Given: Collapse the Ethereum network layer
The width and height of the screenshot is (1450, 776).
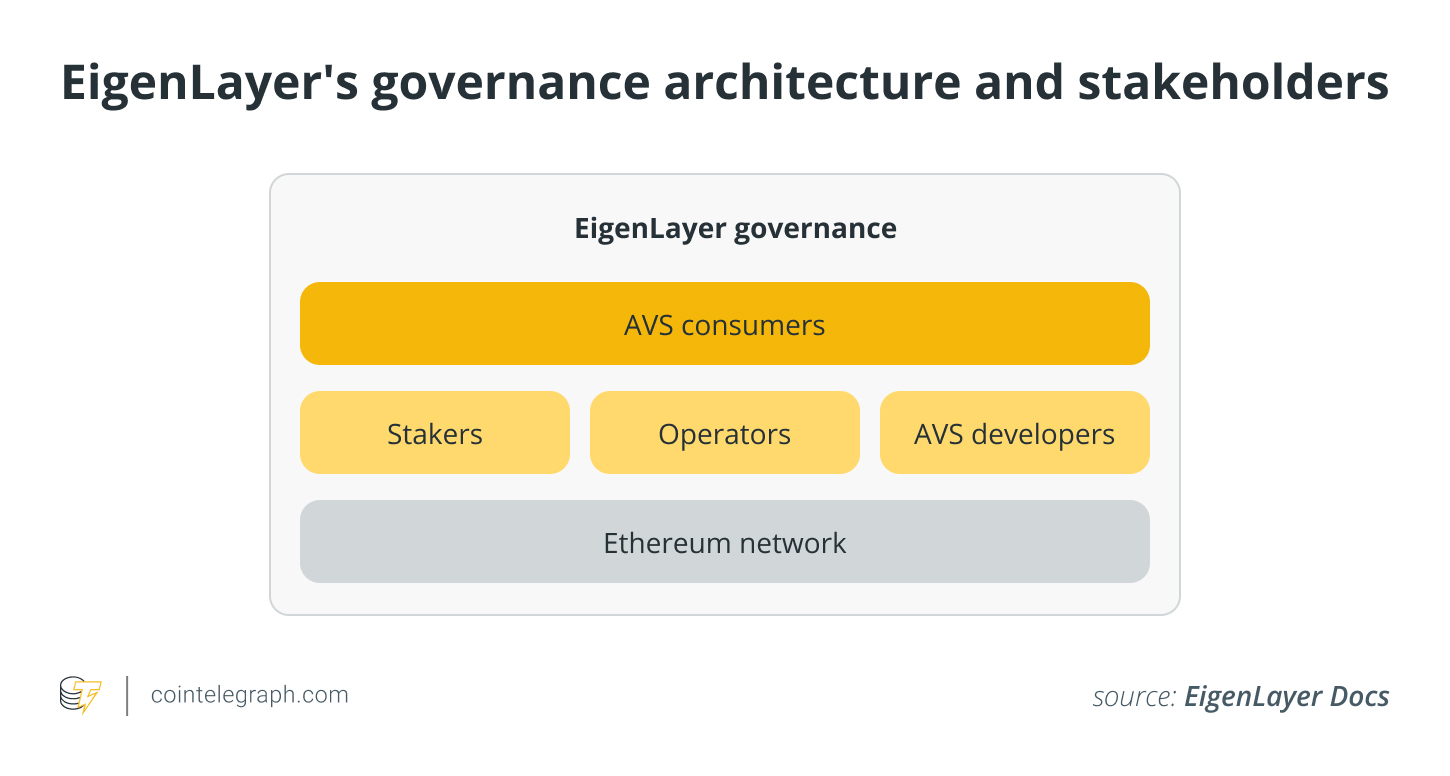Looking at the screenshot, I should [x=724, y=542].
